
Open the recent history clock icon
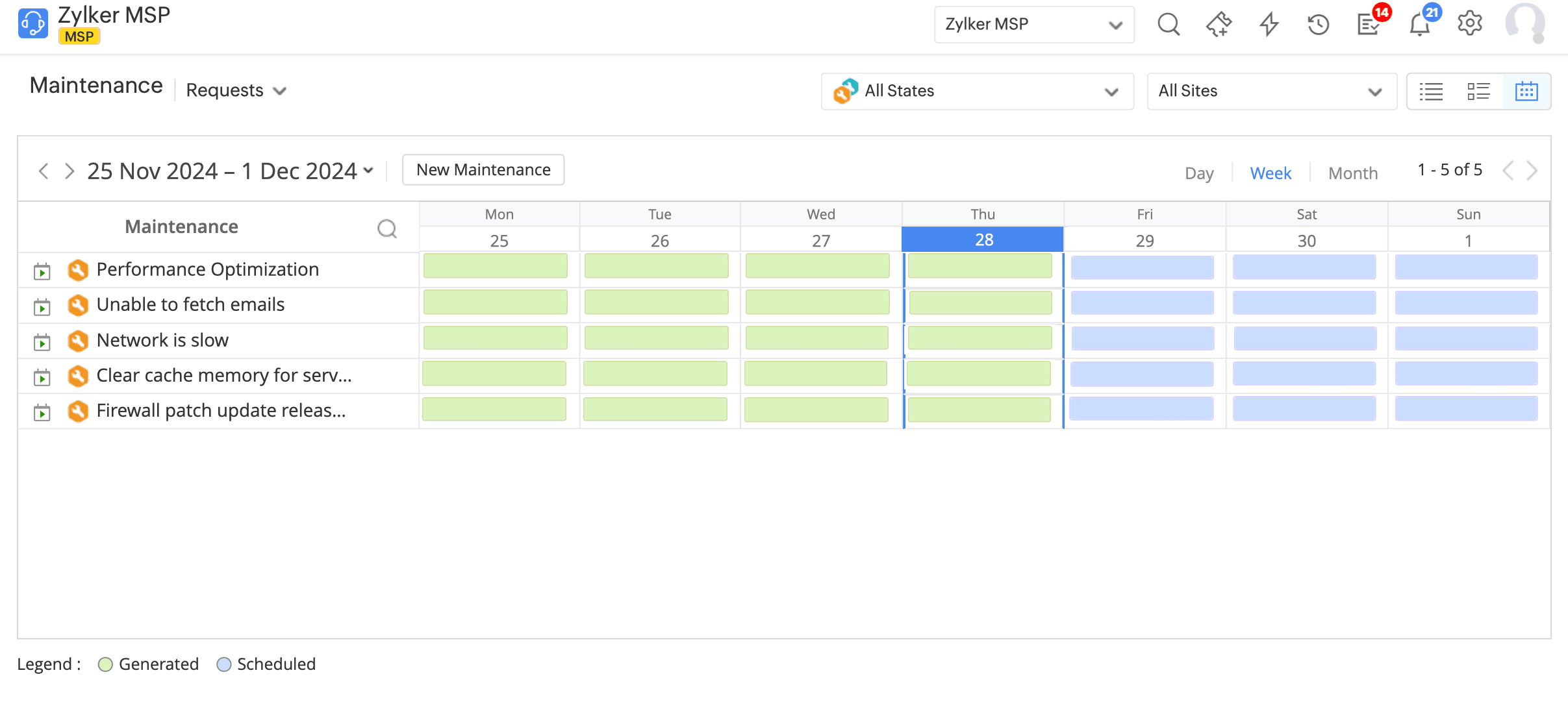pos(1318,25)
